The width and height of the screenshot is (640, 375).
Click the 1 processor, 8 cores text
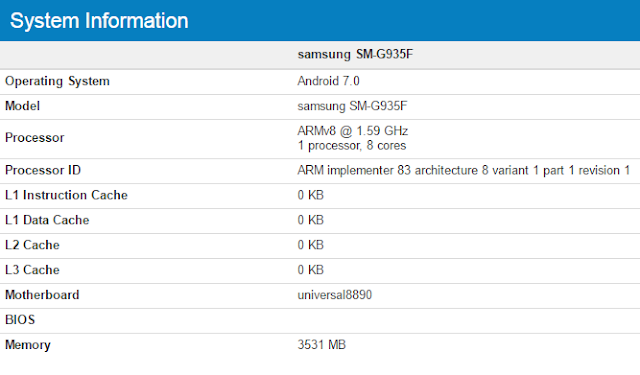click(352, 146)
